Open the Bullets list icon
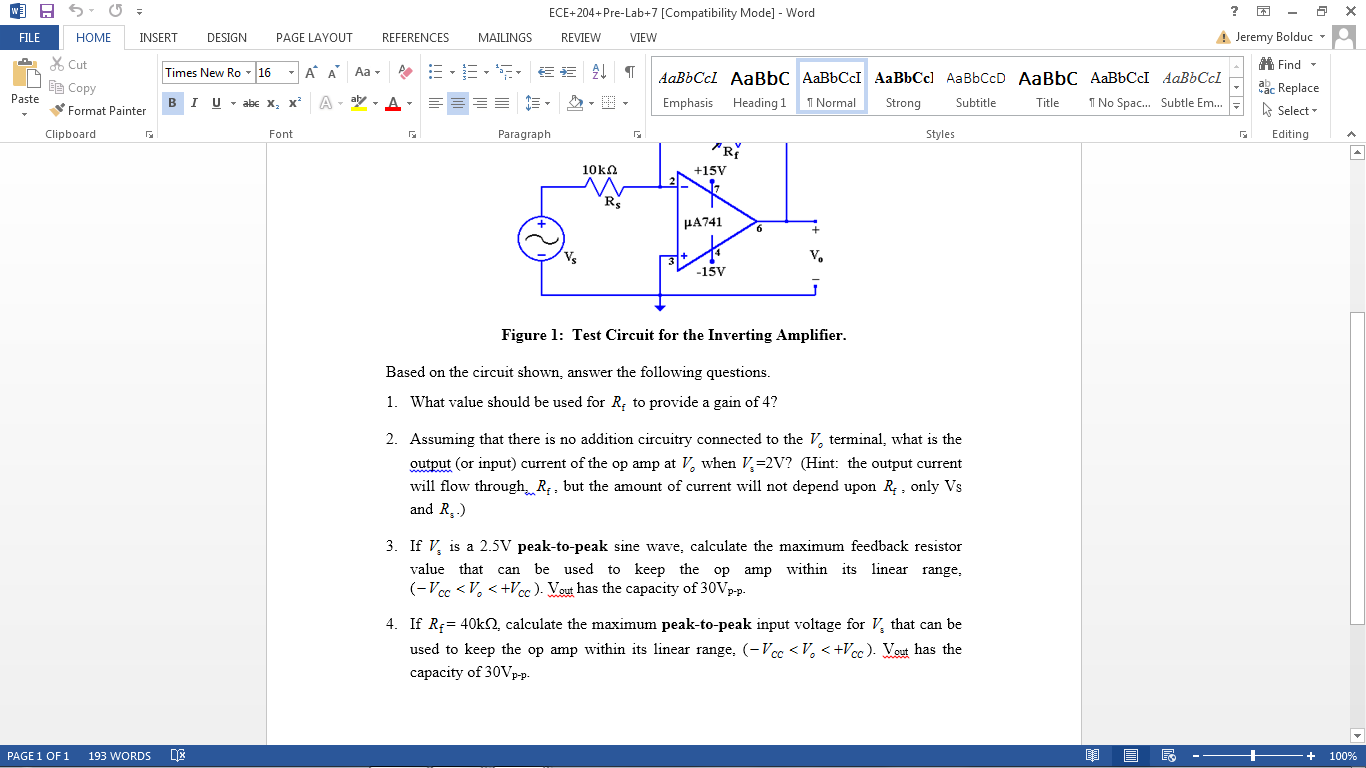Screen dimensions: 1366x768 pyautogui.click(x=436, y=72)
